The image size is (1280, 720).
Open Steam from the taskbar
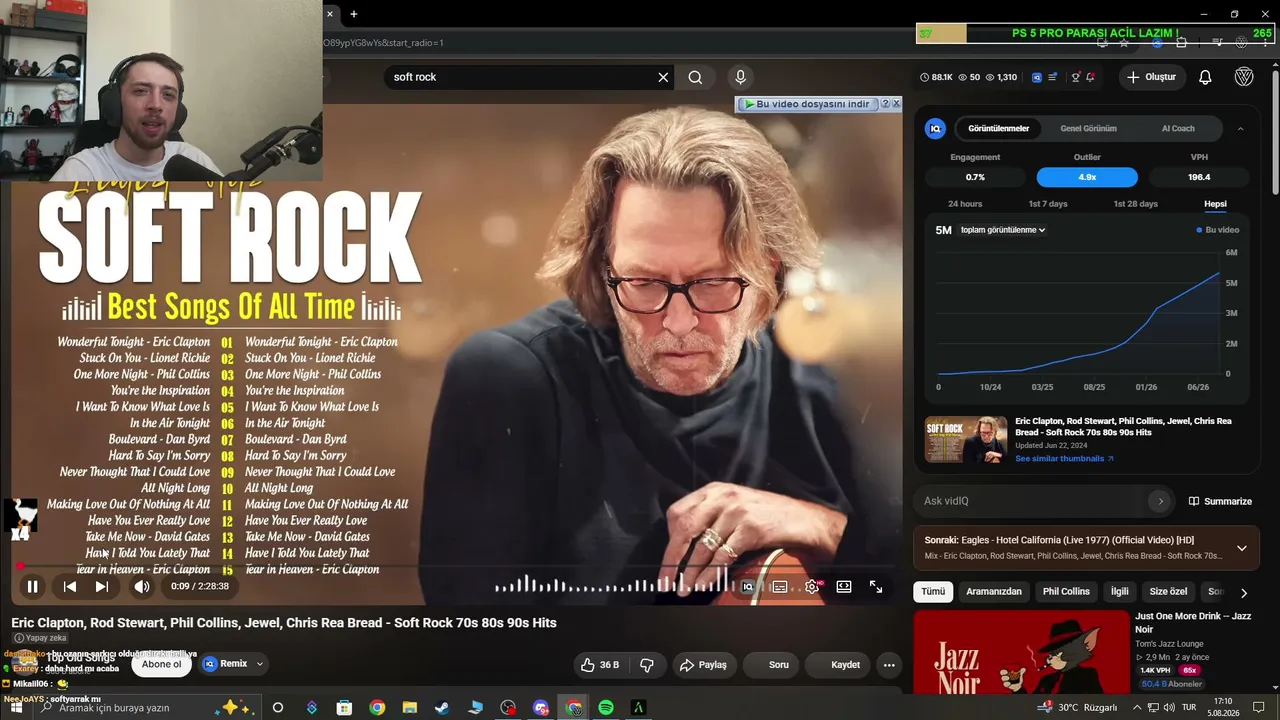441,708
